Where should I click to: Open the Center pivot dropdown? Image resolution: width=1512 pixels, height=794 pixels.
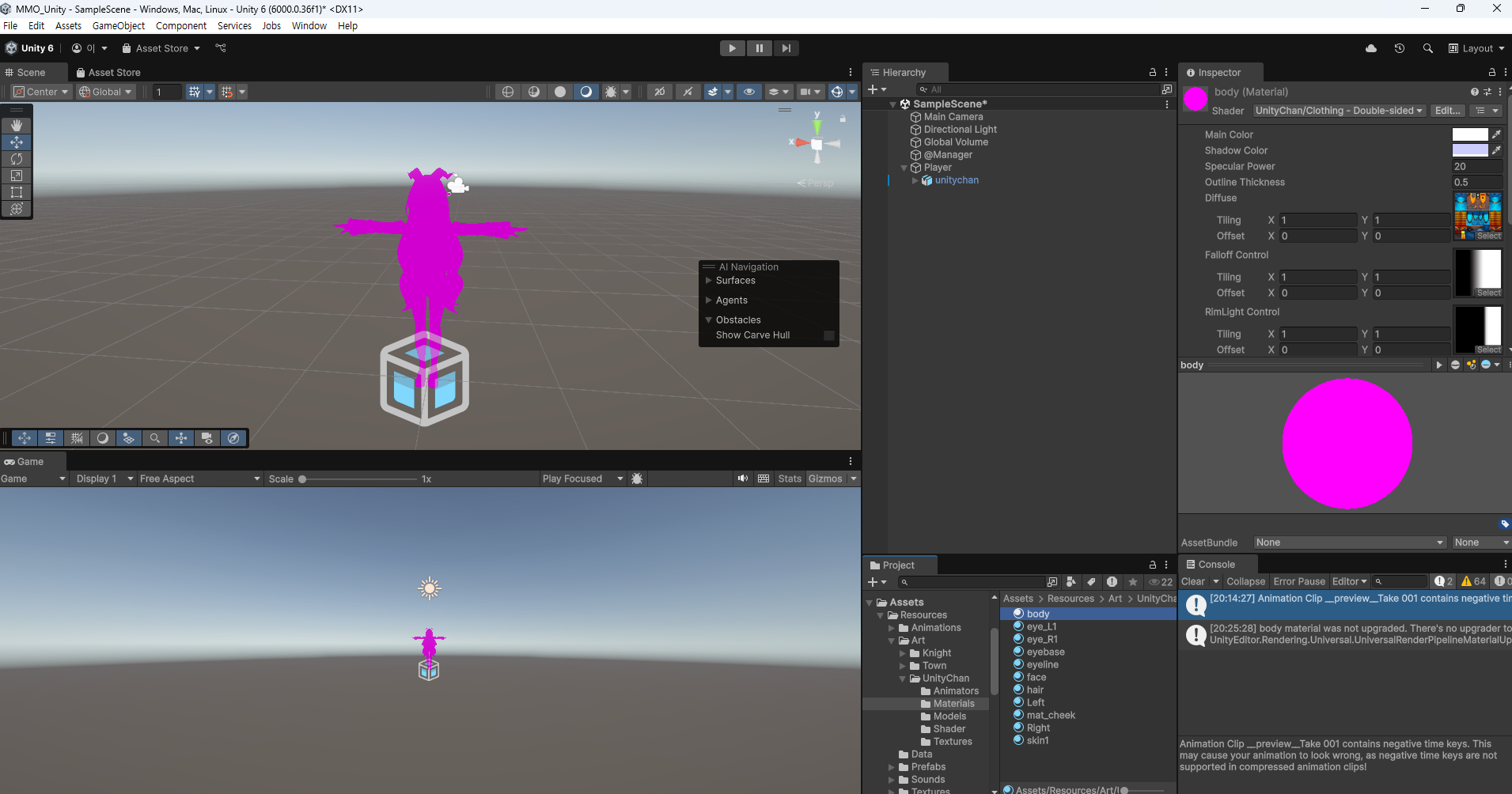pyautogui.click(x=42, y=92)
